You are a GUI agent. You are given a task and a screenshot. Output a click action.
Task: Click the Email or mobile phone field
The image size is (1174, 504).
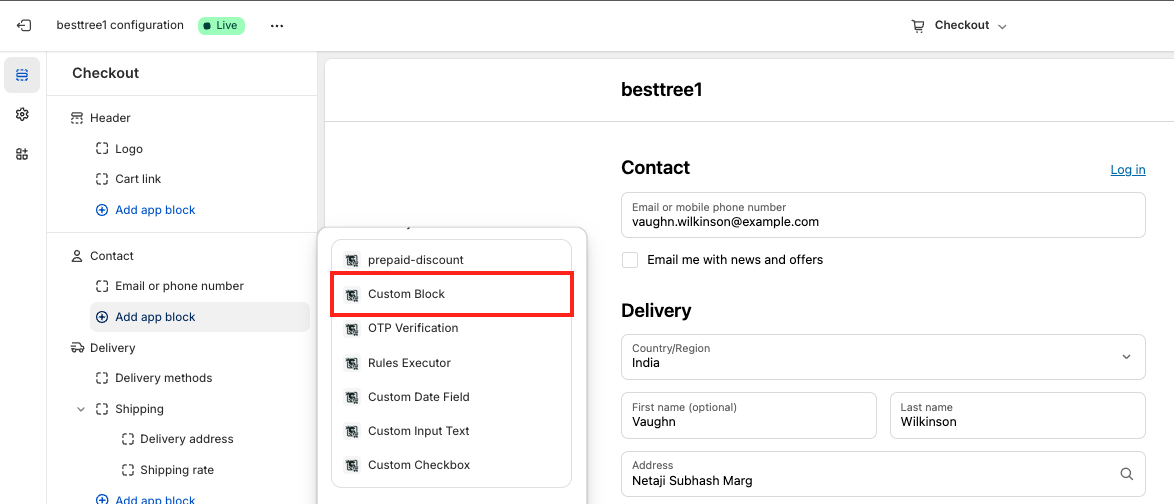(x=883, y=215)
